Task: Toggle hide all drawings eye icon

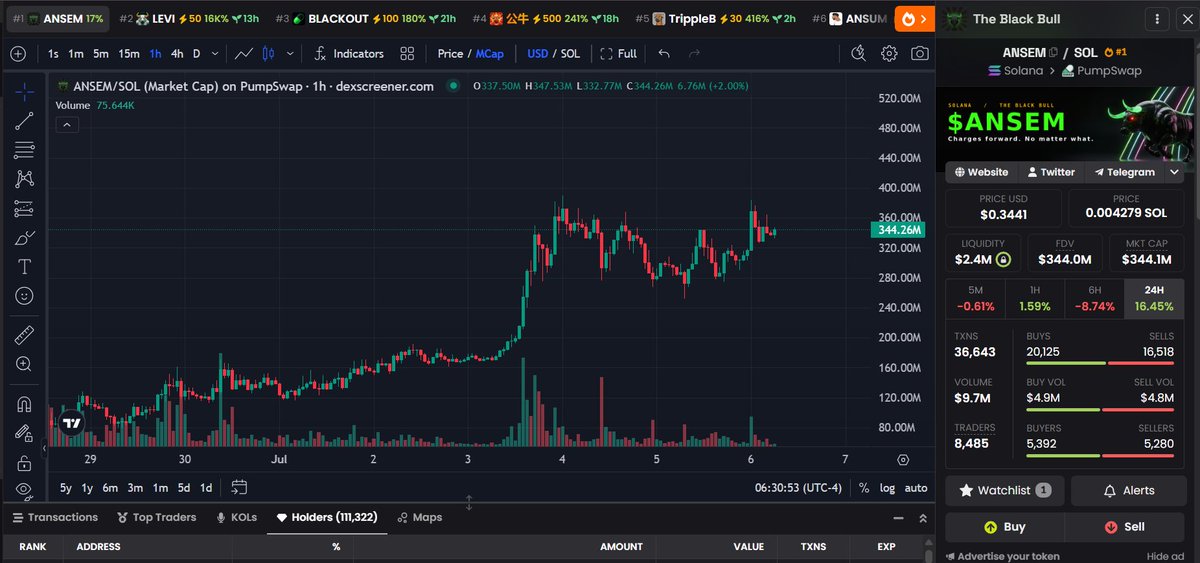Action: click(x=24, y=490)
